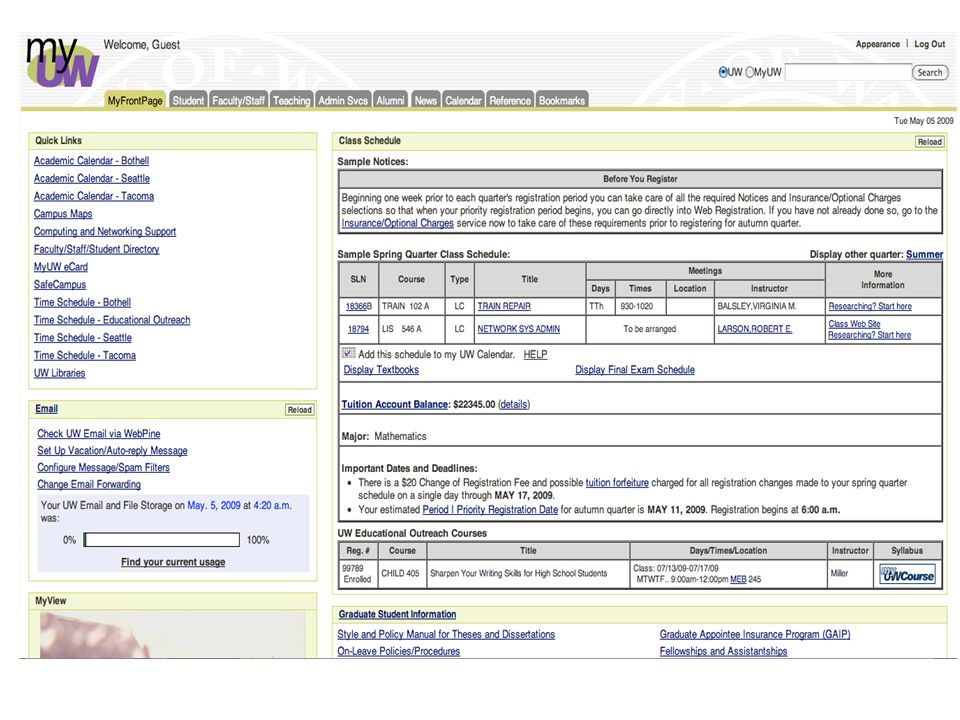Switch to the MyFrontPage tab
Viewport: 960px width, 720px height.
pos(135,100)
